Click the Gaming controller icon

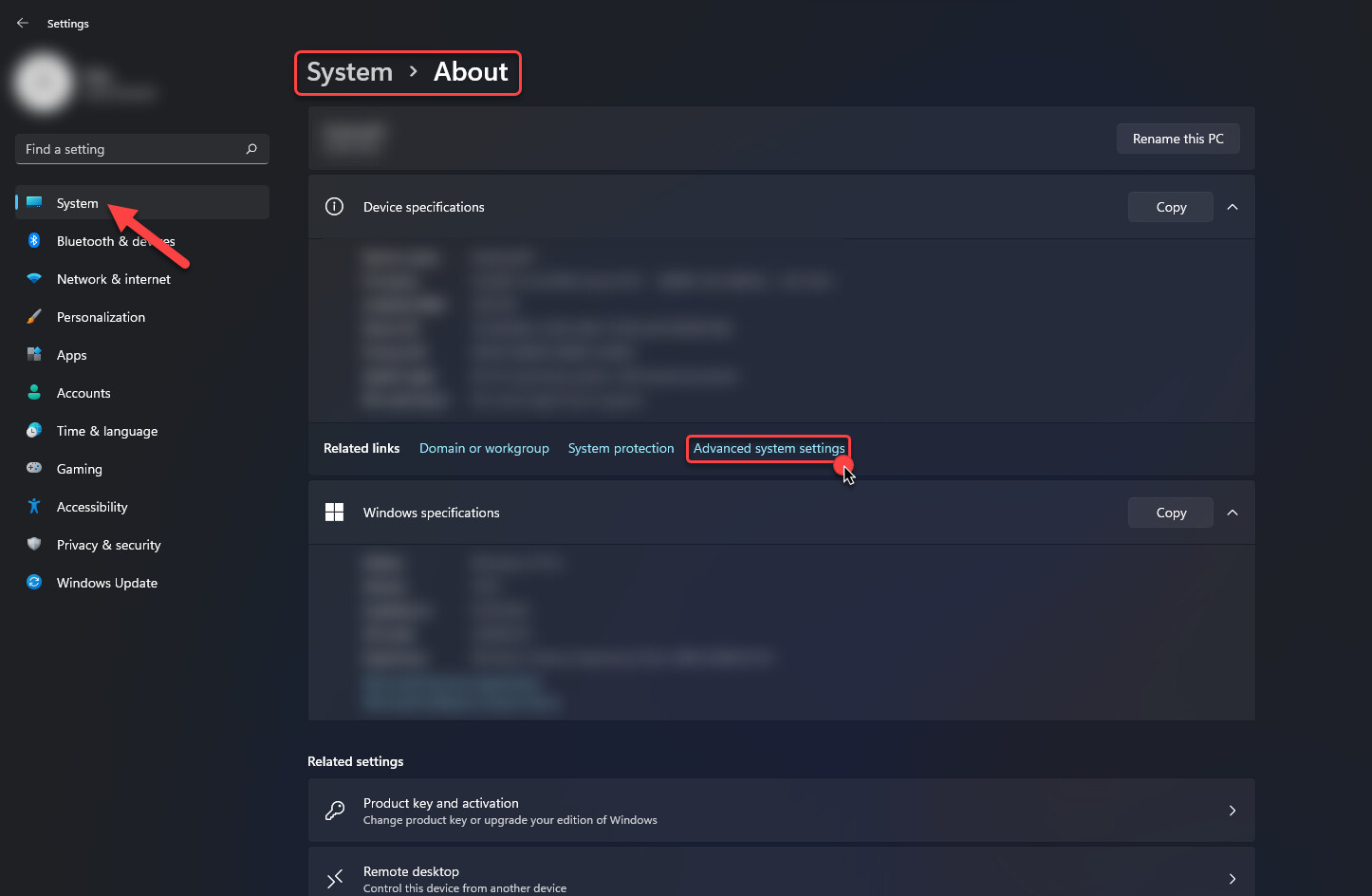click(x=34, y=468)
